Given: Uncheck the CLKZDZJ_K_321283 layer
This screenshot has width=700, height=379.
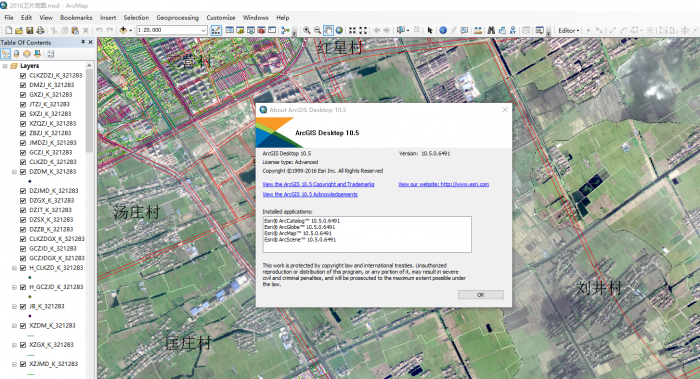Looking at the screenshot, I should 23,75.
